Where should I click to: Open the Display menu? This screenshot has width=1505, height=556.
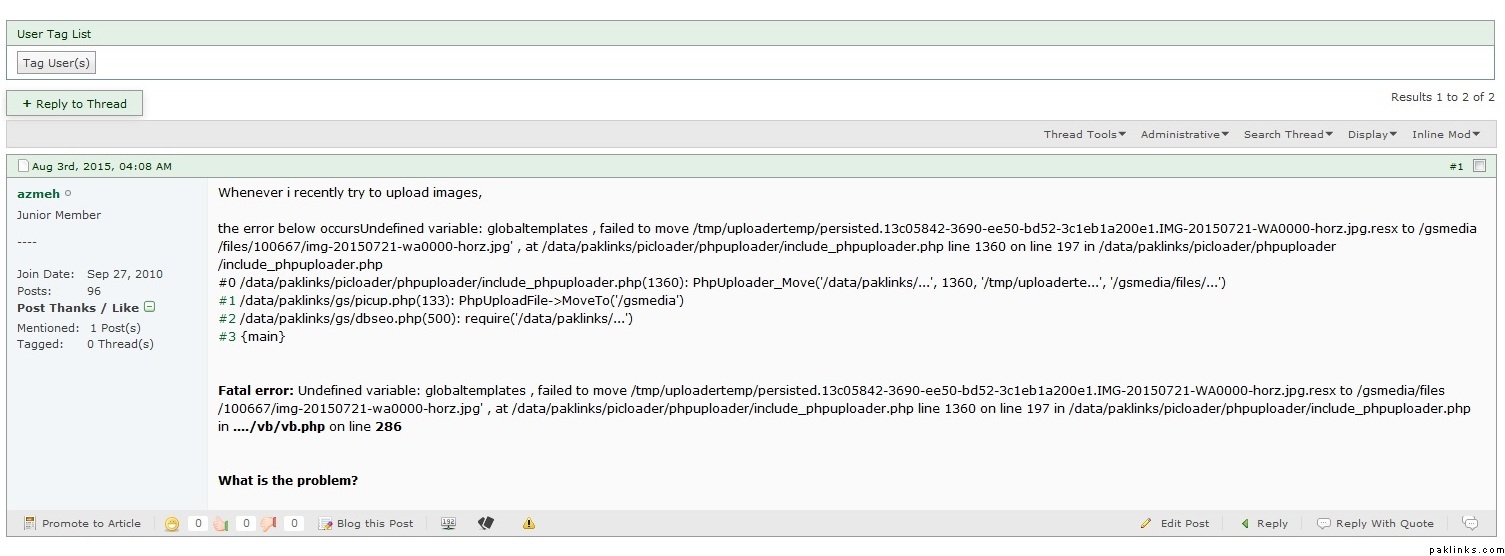click(x=1372, y=134)
